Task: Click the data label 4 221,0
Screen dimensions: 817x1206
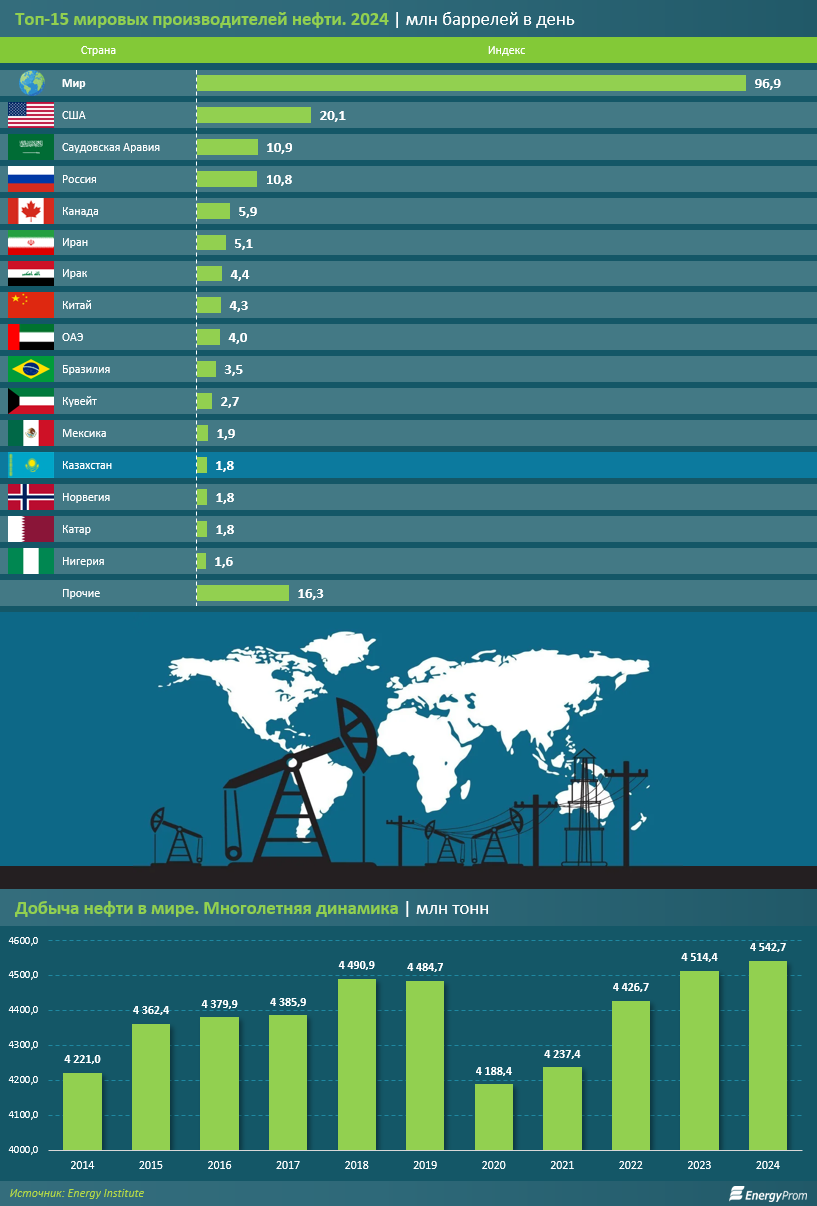Action: (82, 1059)
